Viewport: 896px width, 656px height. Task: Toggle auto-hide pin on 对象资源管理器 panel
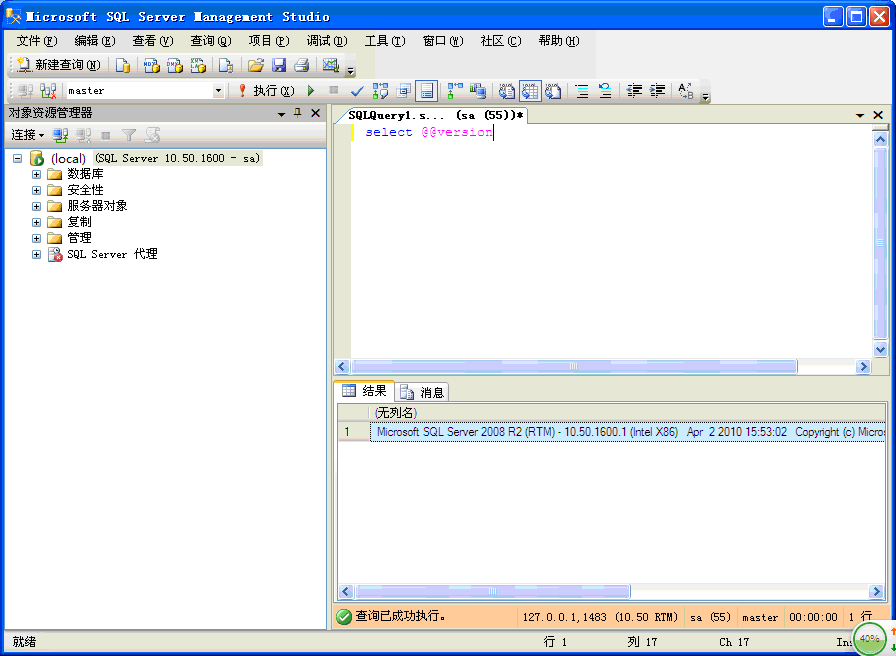click(296, 113)
